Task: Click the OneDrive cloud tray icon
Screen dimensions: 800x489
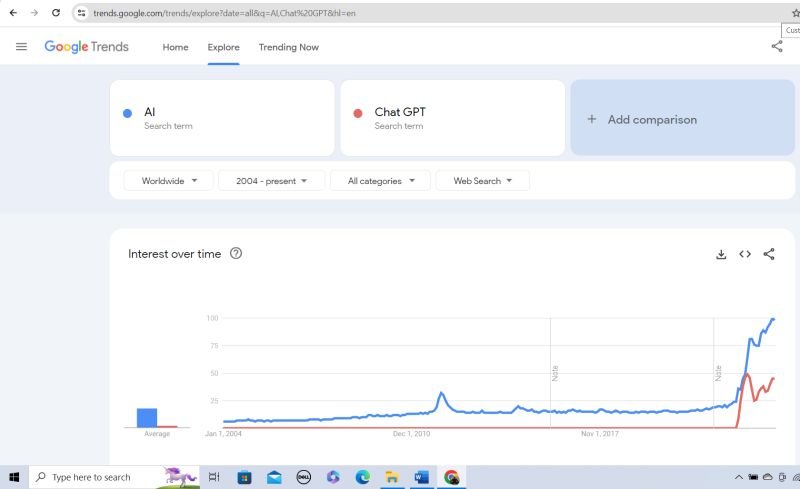Action: pos(767,477)
